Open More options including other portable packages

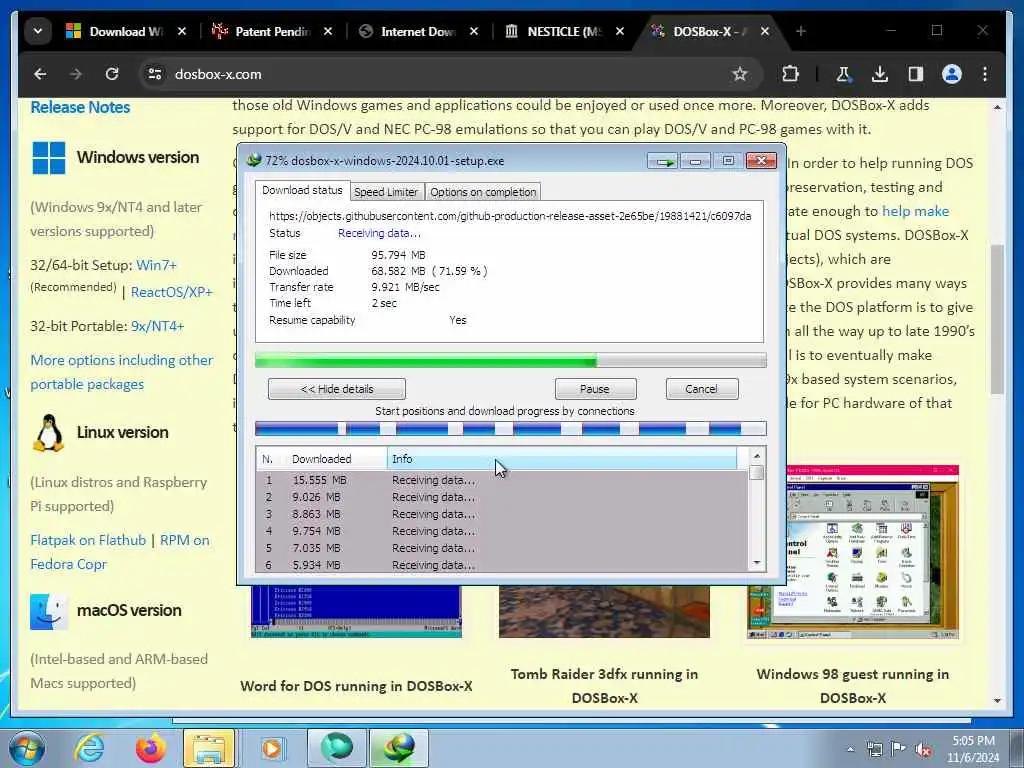click(x=121, y=372)
